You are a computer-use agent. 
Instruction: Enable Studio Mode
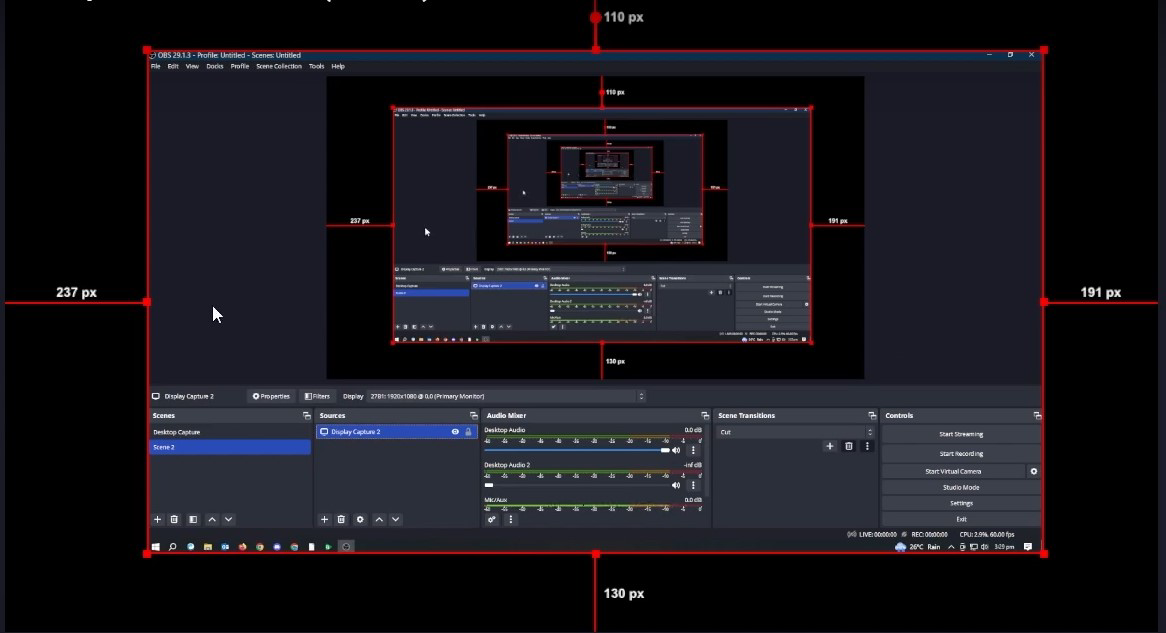coord(961,488)
